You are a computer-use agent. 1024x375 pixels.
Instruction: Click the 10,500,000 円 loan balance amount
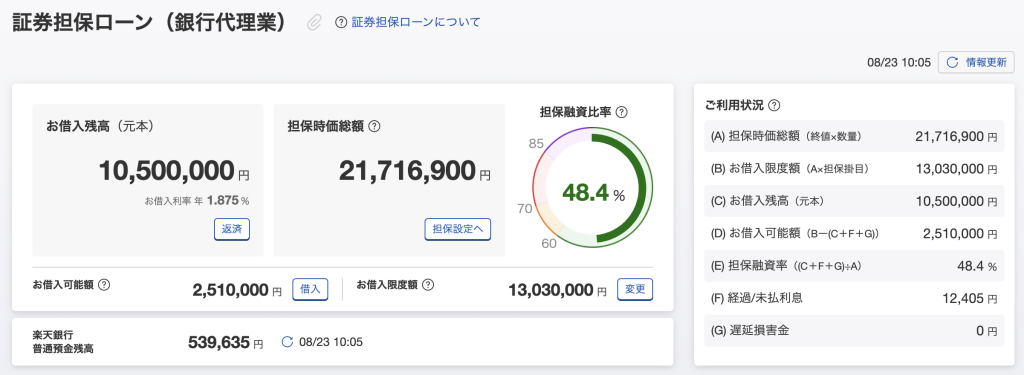click(174, 171)
